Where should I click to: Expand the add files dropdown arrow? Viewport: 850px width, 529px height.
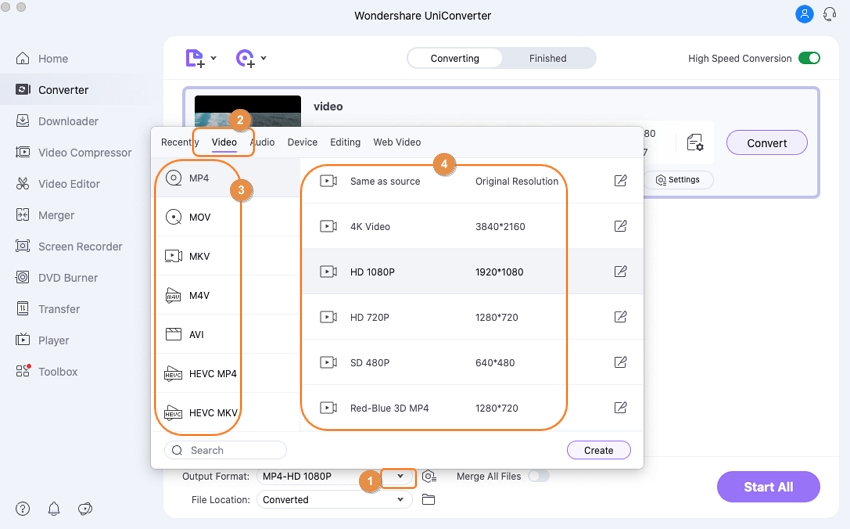pyautogui.click(x=214, y=58)
